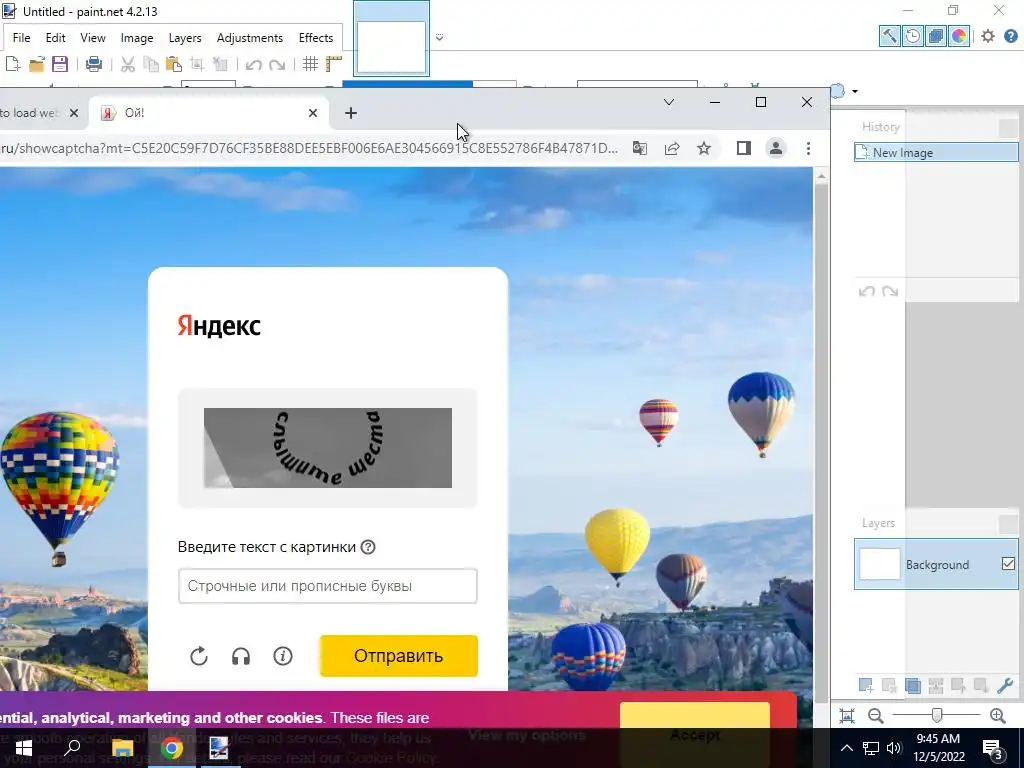1024x768 pixels.
Task: Open the Image menu
Action: (137, 38)
